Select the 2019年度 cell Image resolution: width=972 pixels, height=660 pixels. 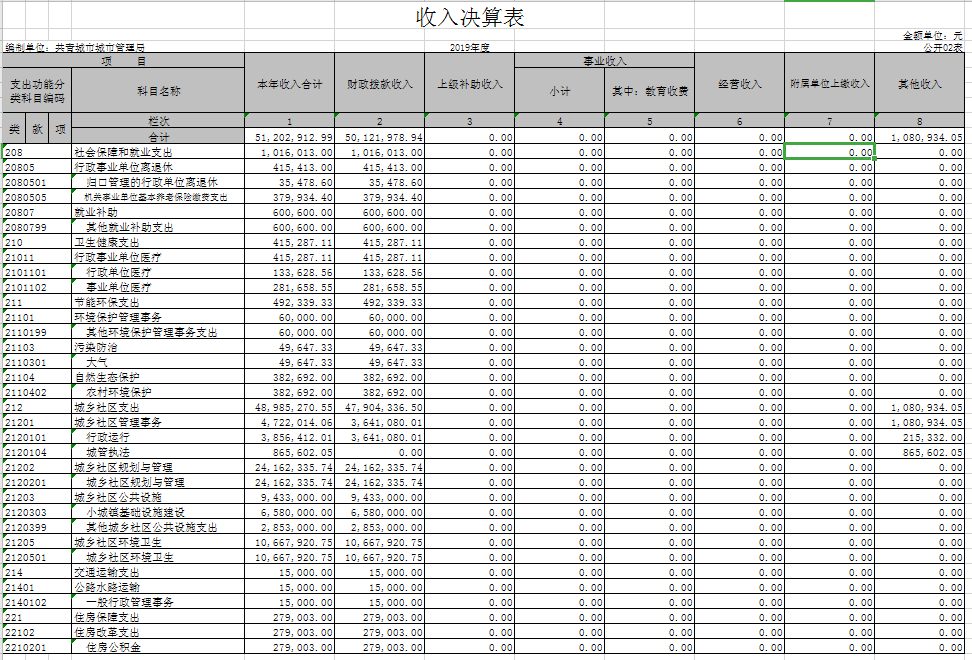(470, 47)
